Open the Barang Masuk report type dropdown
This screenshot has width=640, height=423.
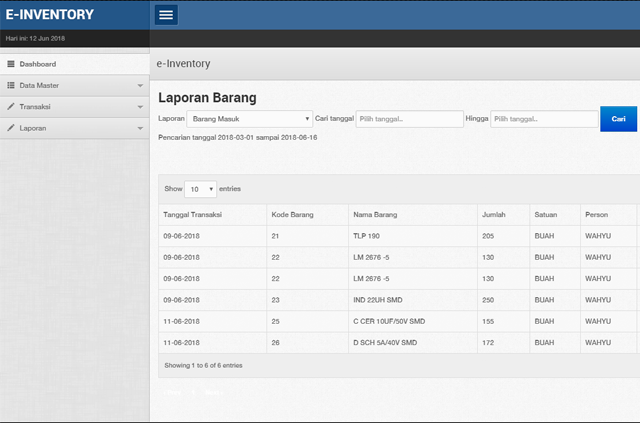pos(250,119)
